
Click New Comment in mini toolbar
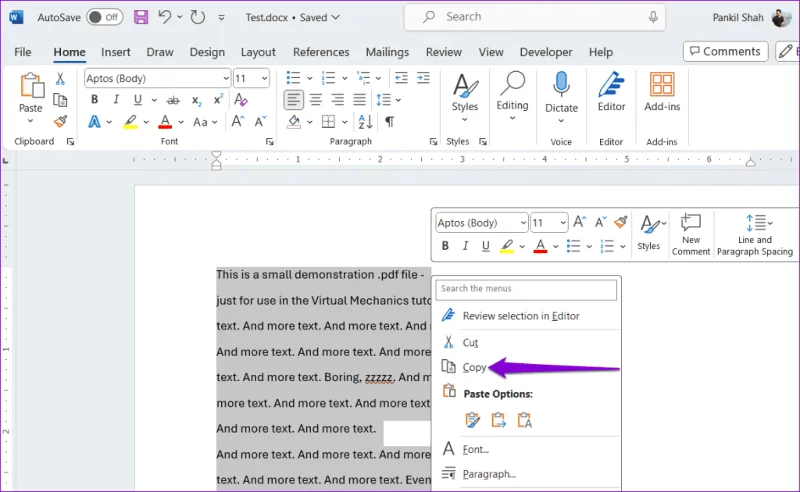[x=691, y=235]
